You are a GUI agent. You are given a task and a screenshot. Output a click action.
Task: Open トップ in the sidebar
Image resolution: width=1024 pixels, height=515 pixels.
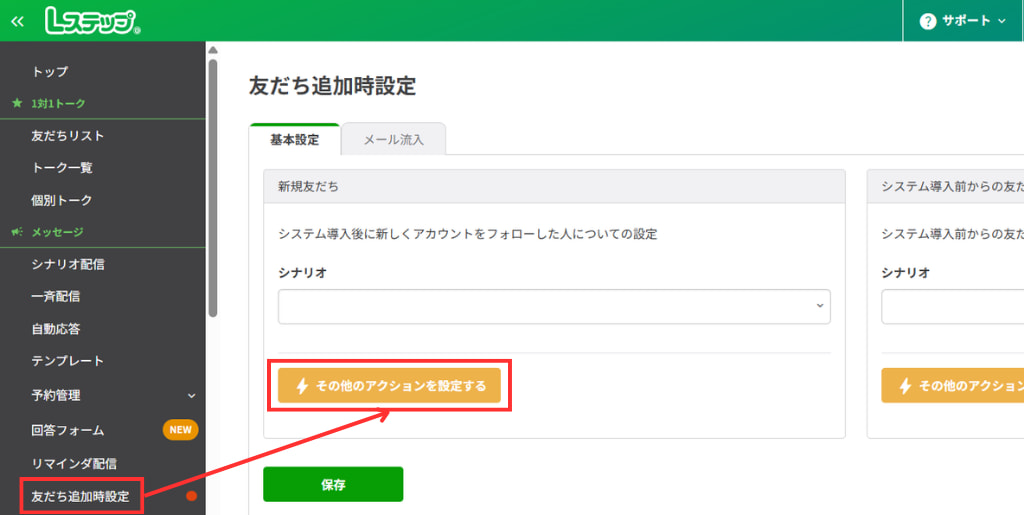[50, 72]
